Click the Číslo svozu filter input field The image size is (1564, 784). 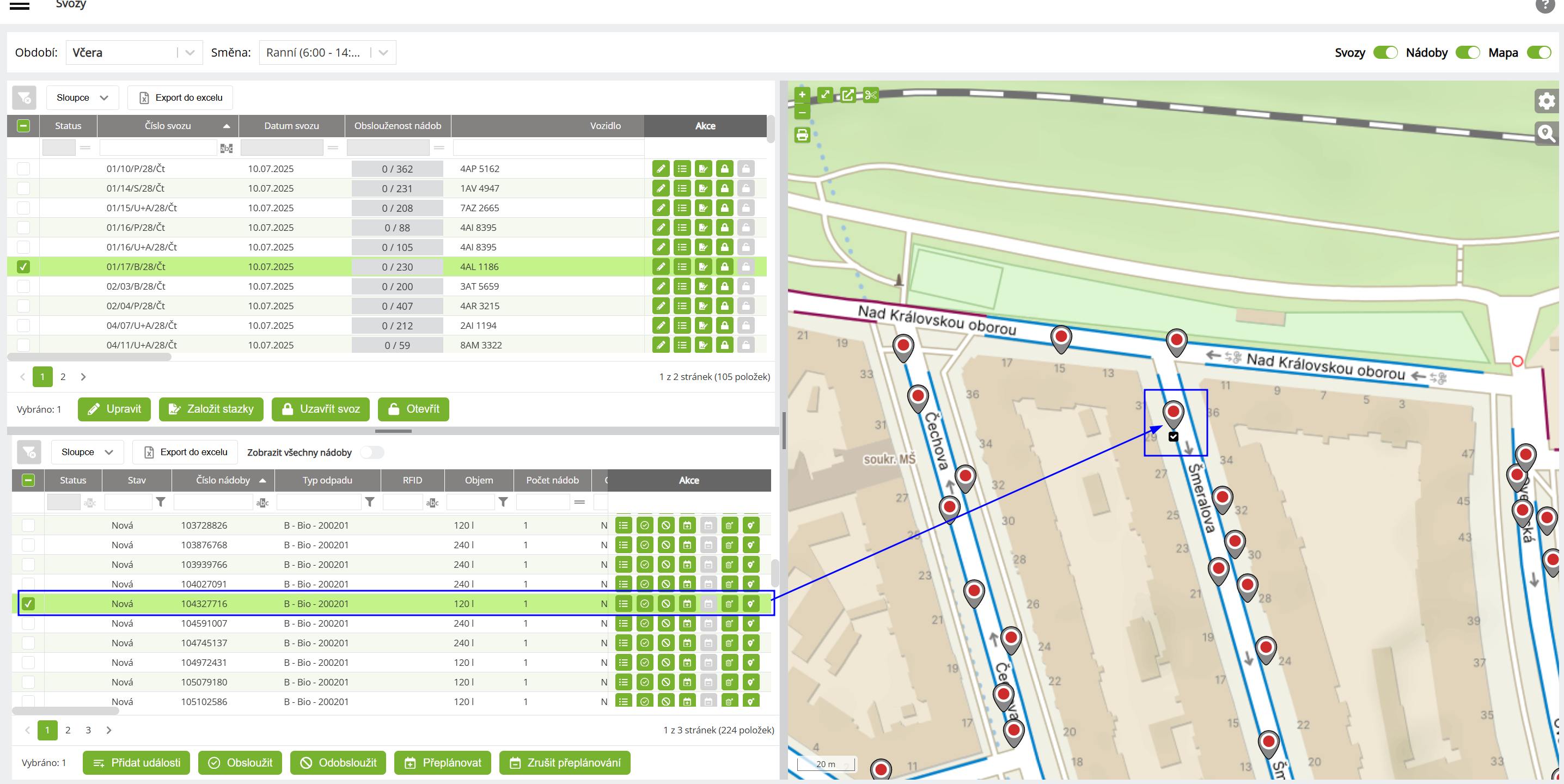coord(158,148)
